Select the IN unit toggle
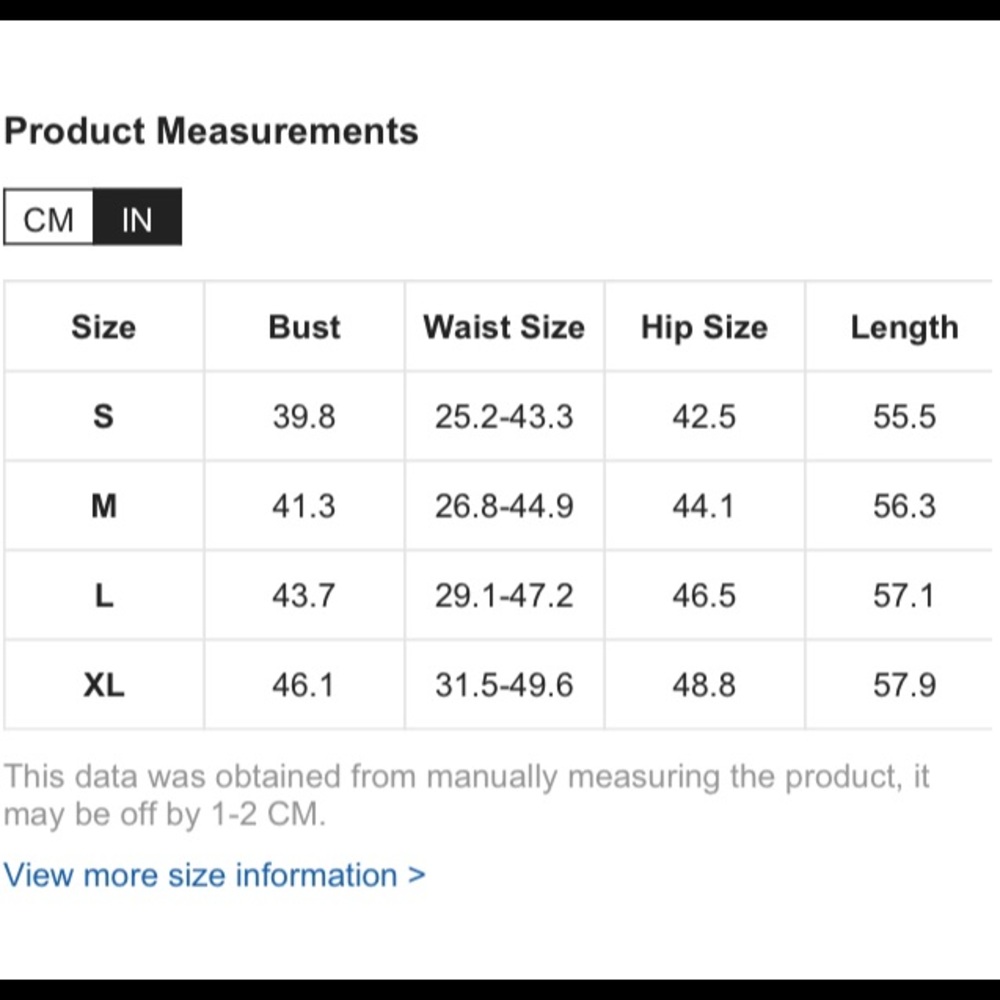The width and height of the screenshot is (1000, 1000). 137,217
